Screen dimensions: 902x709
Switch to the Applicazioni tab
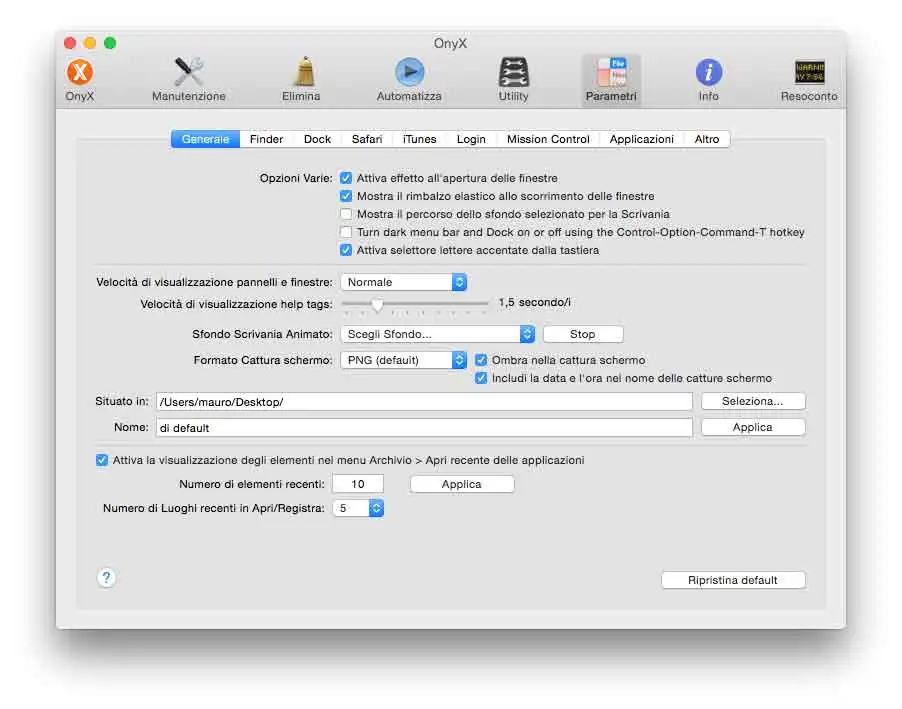tap(641, 139)
